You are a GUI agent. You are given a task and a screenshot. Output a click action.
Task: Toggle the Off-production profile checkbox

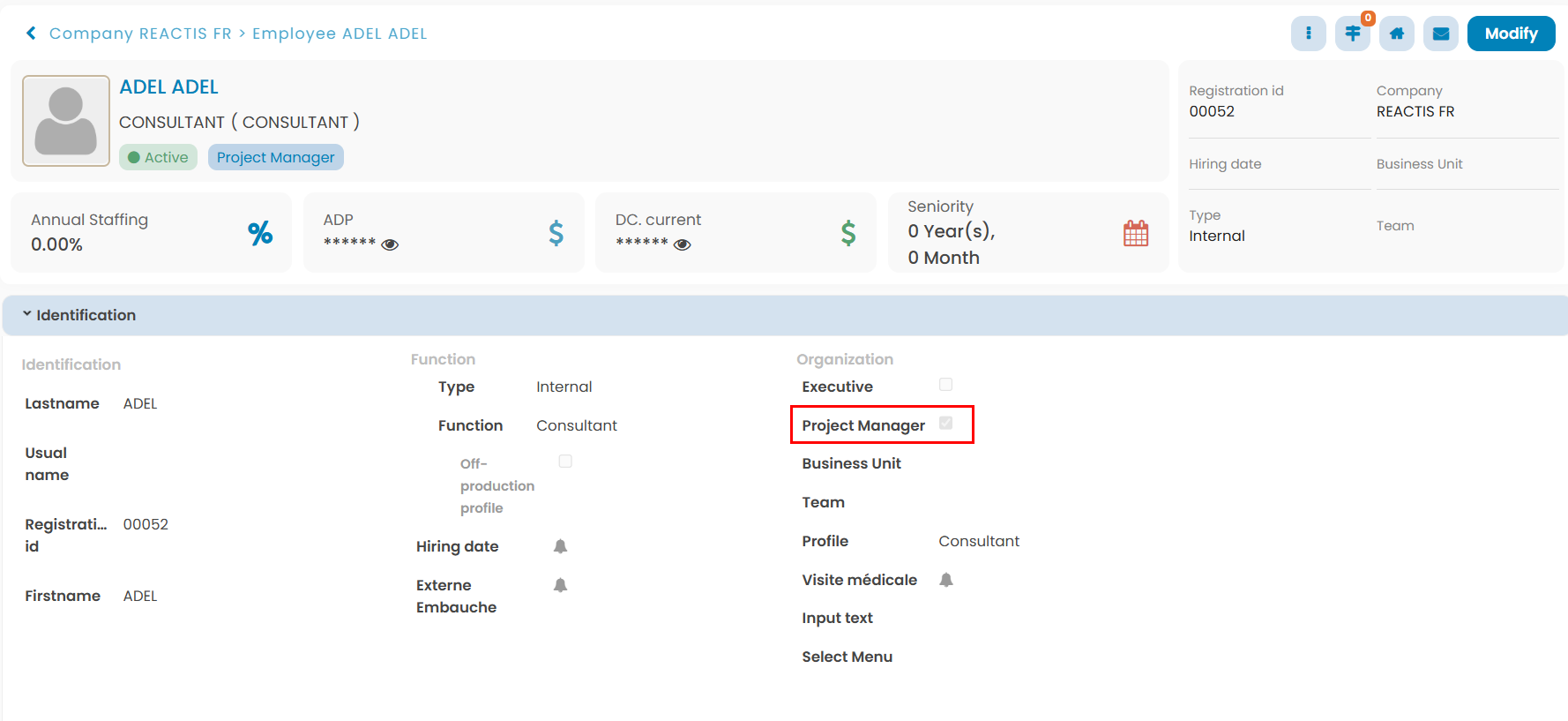pyautogui.click(x=565, y=462)
